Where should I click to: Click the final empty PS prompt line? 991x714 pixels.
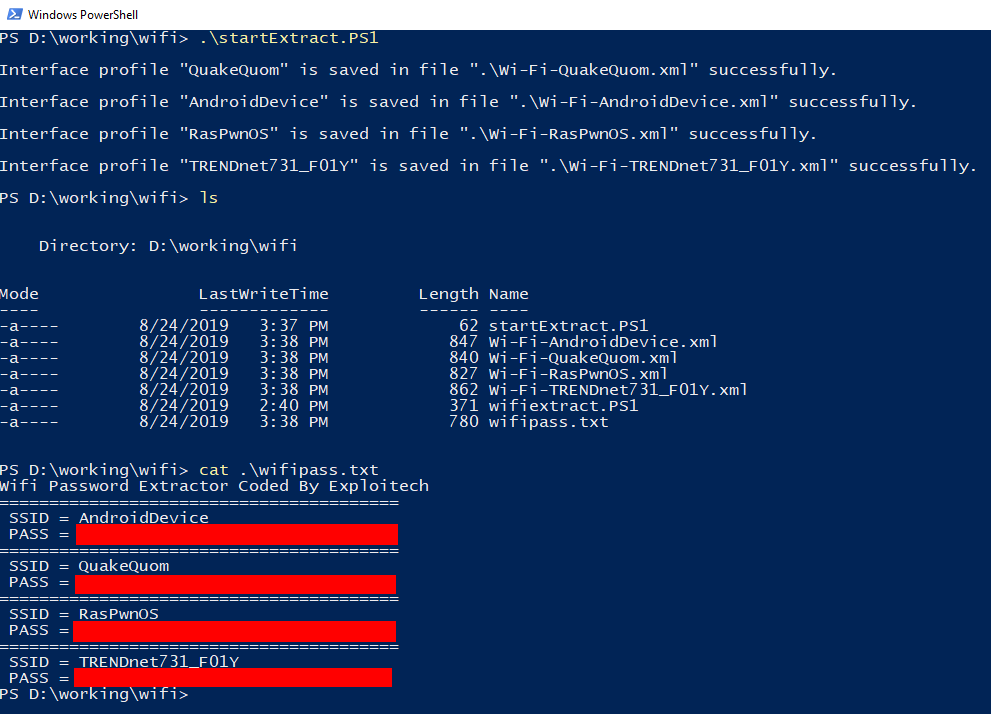click(94, 694)
